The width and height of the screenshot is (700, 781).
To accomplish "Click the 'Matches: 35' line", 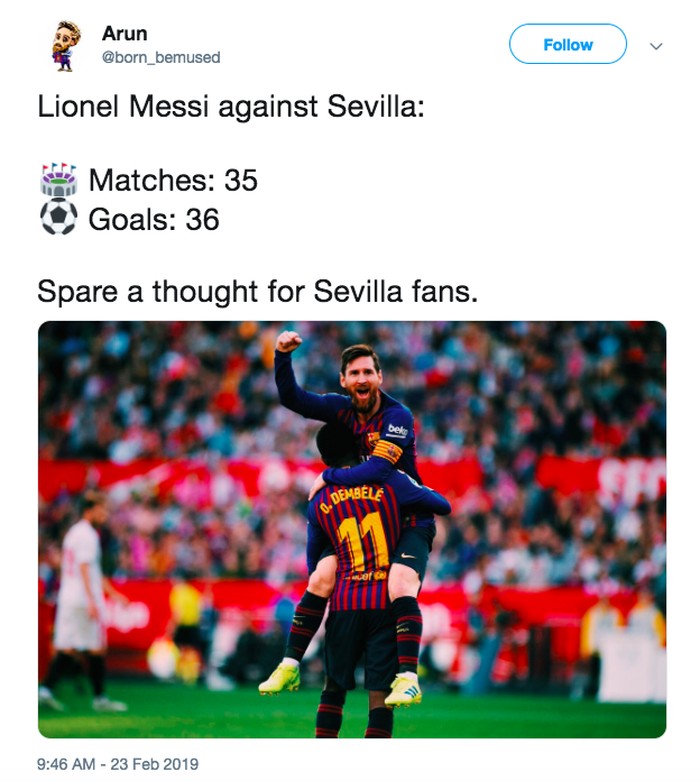I will pyautogui.click(x=173, y=180).
